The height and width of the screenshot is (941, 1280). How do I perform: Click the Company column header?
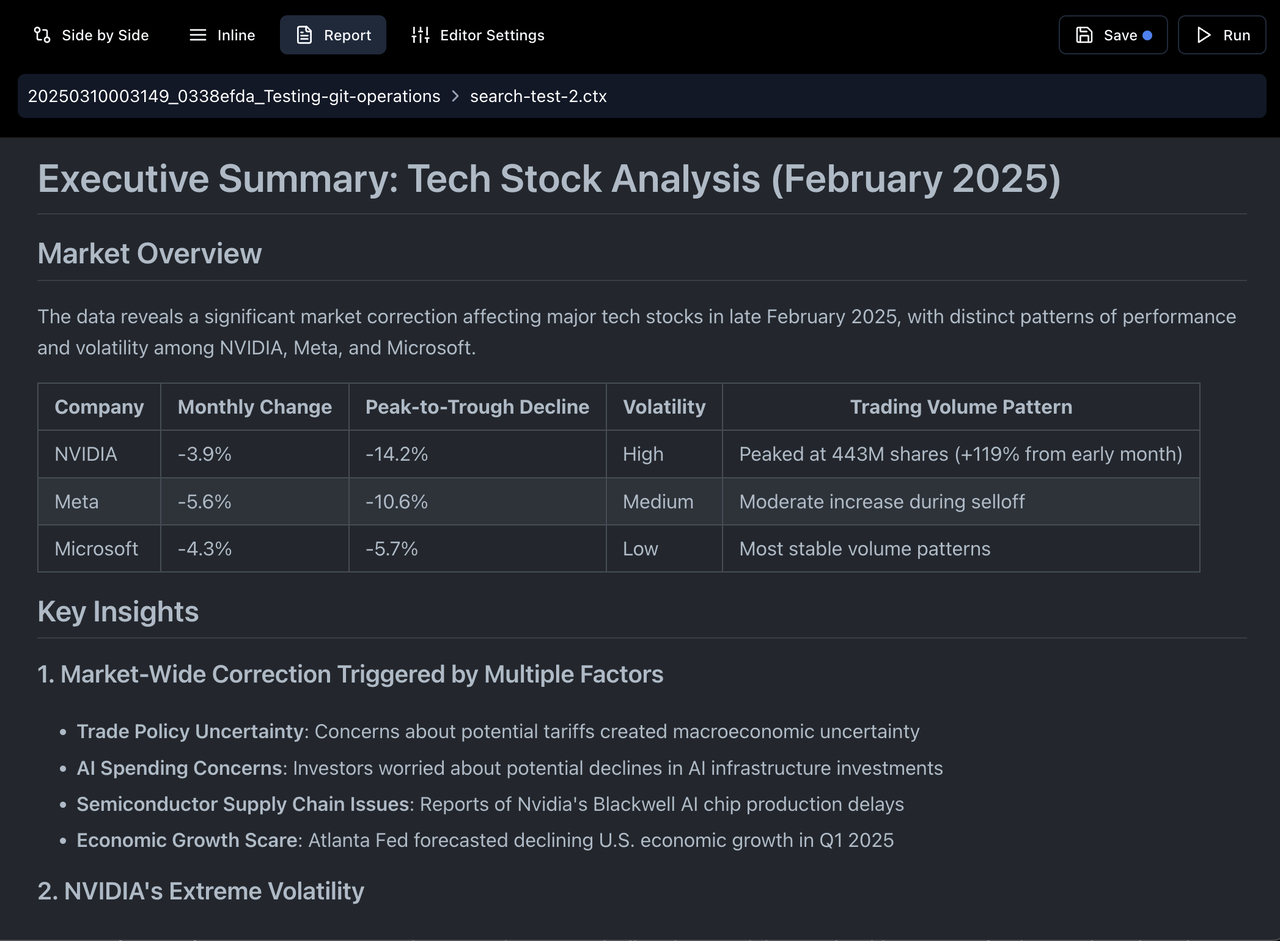(99, 407)
